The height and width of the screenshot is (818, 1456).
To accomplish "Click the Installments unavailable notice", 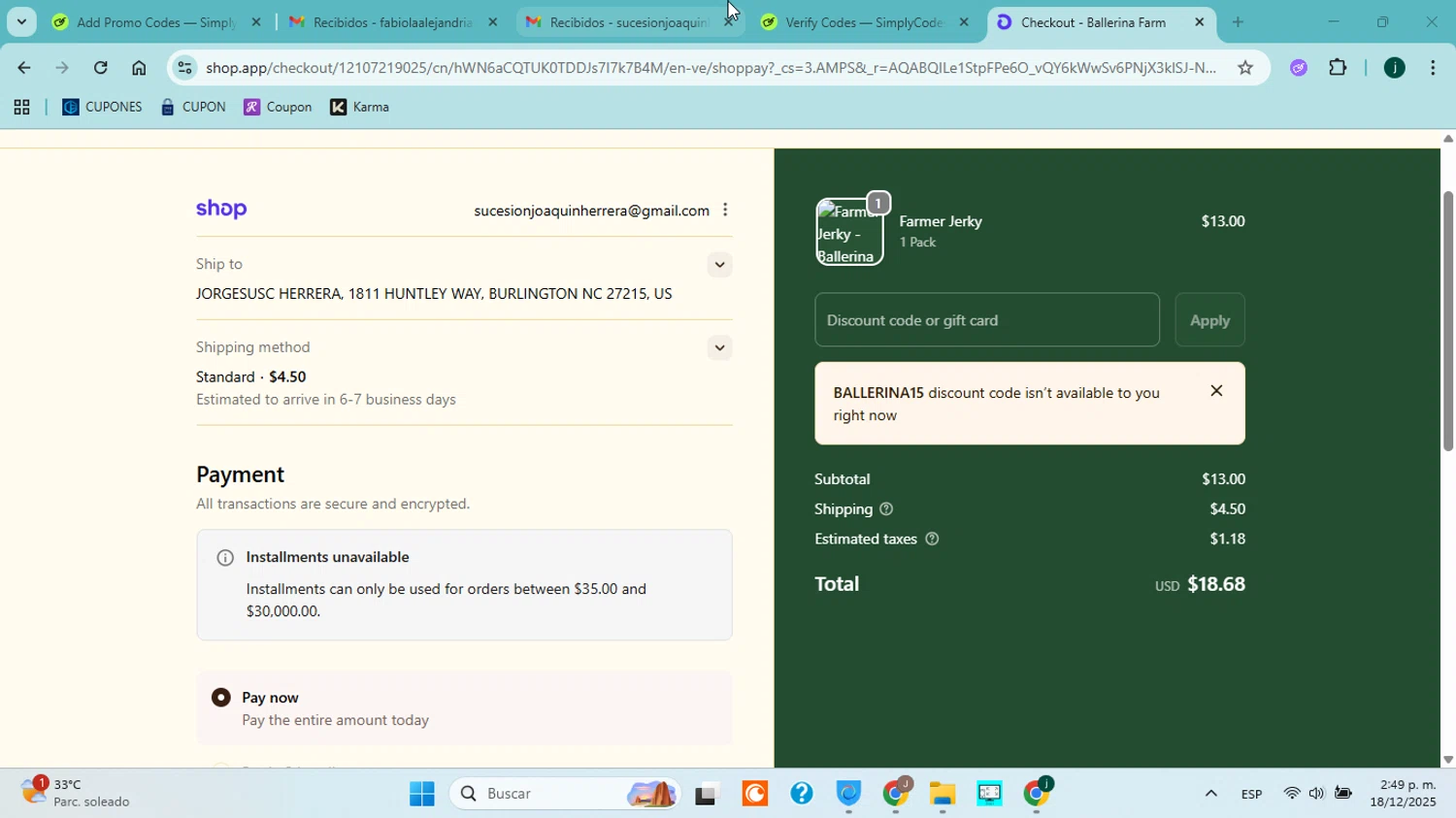I will (464, 585).
